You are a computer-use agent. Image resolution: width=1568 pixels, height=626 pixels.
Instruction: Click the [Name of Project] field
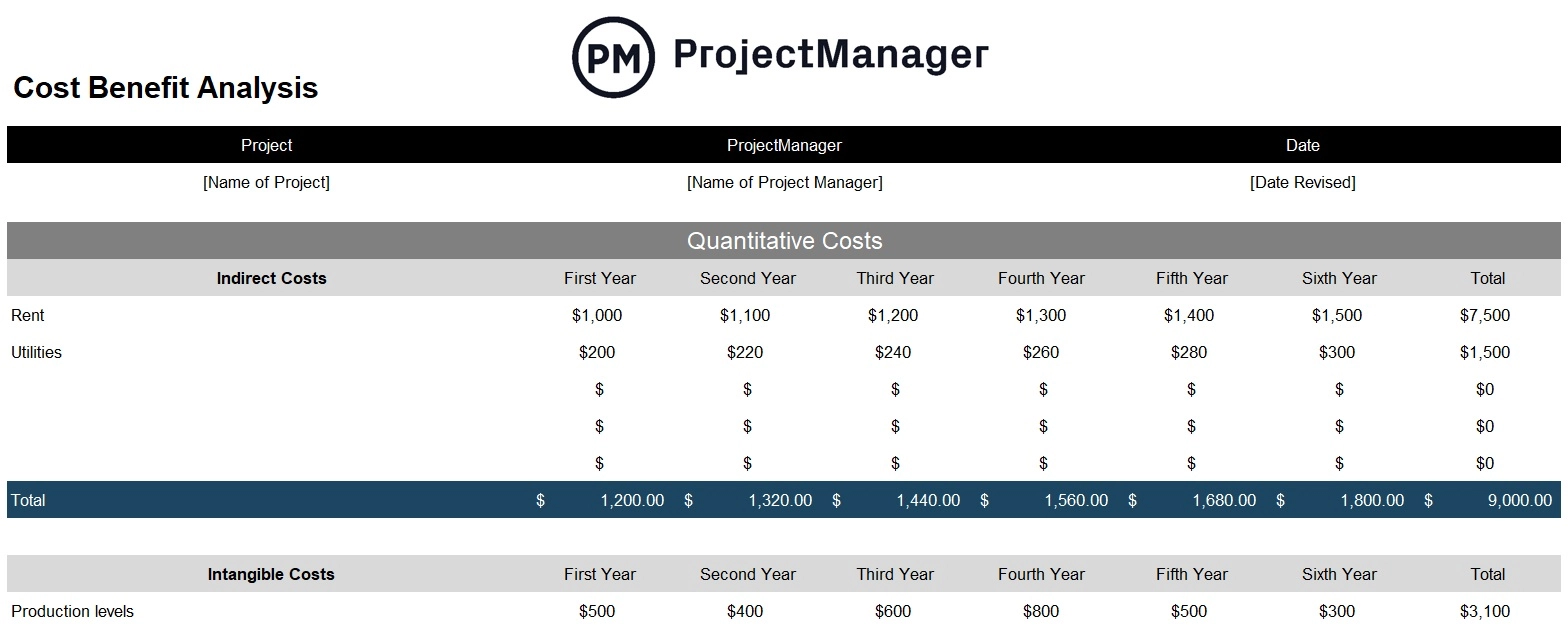click(266, 182)
